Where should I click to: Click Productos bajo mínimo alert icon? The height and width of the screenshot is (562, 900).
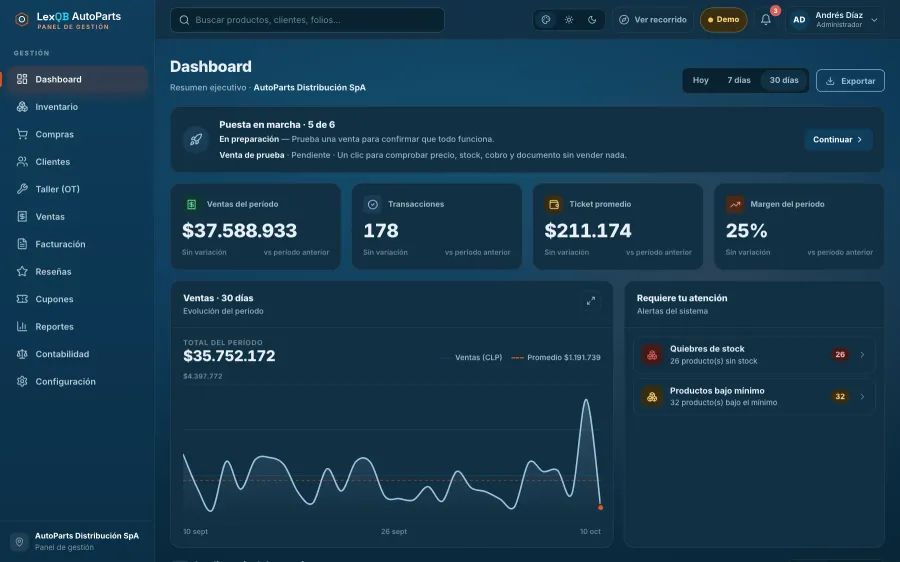click(x=652, y=397)
